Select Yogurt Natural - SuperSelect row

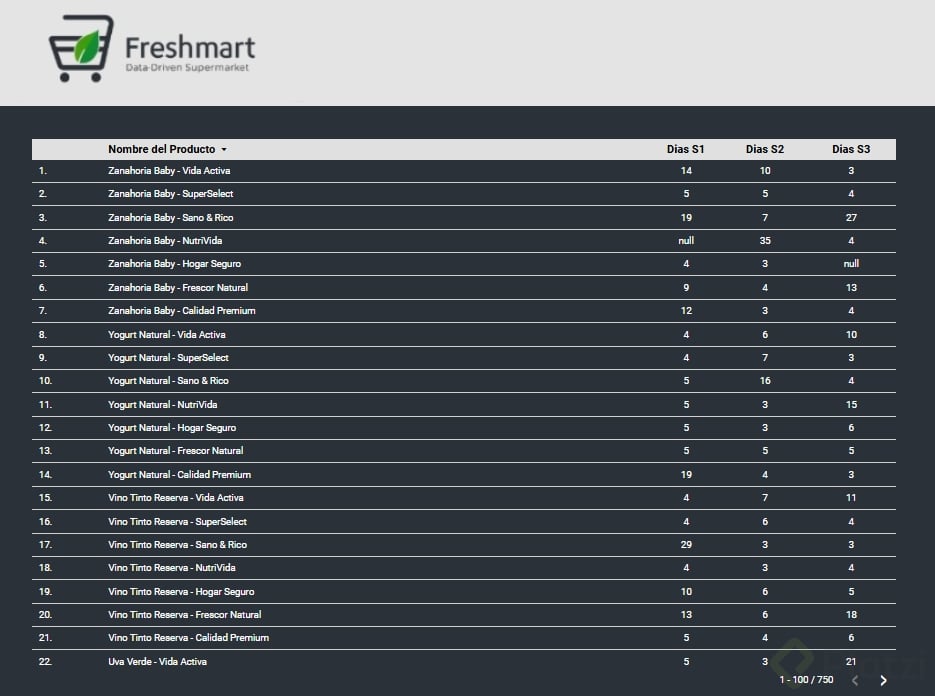click(x=168, y=358)
